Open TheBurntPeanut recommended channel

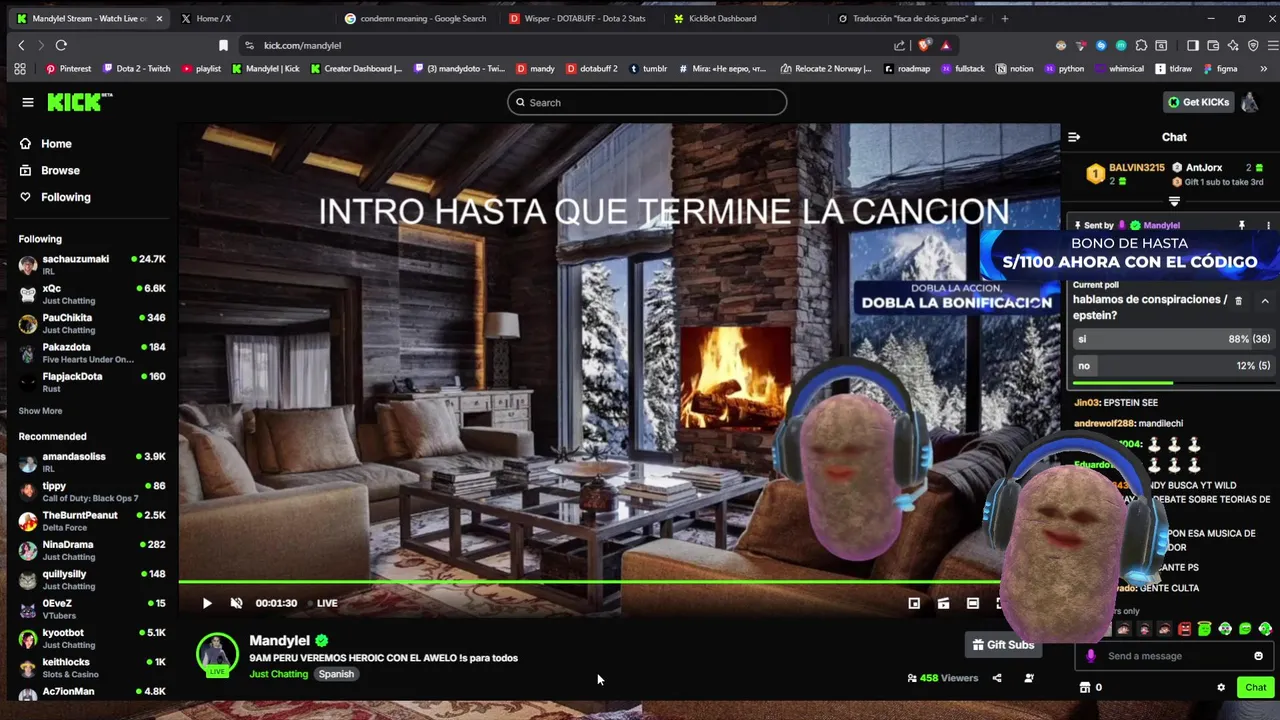pos(92,521)
